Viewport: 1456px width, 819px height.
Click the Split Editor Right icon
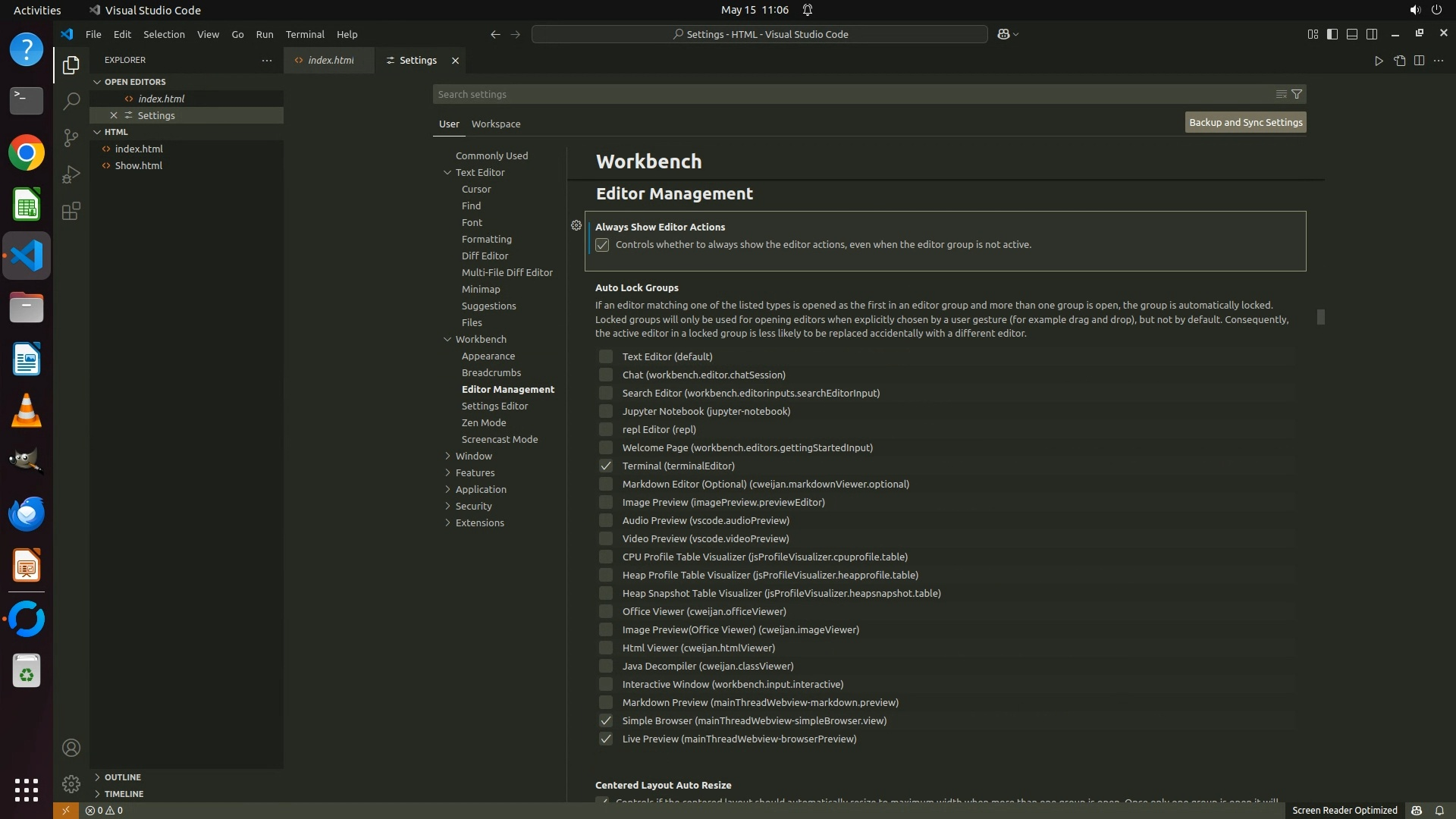click(x=1419, y=61)
